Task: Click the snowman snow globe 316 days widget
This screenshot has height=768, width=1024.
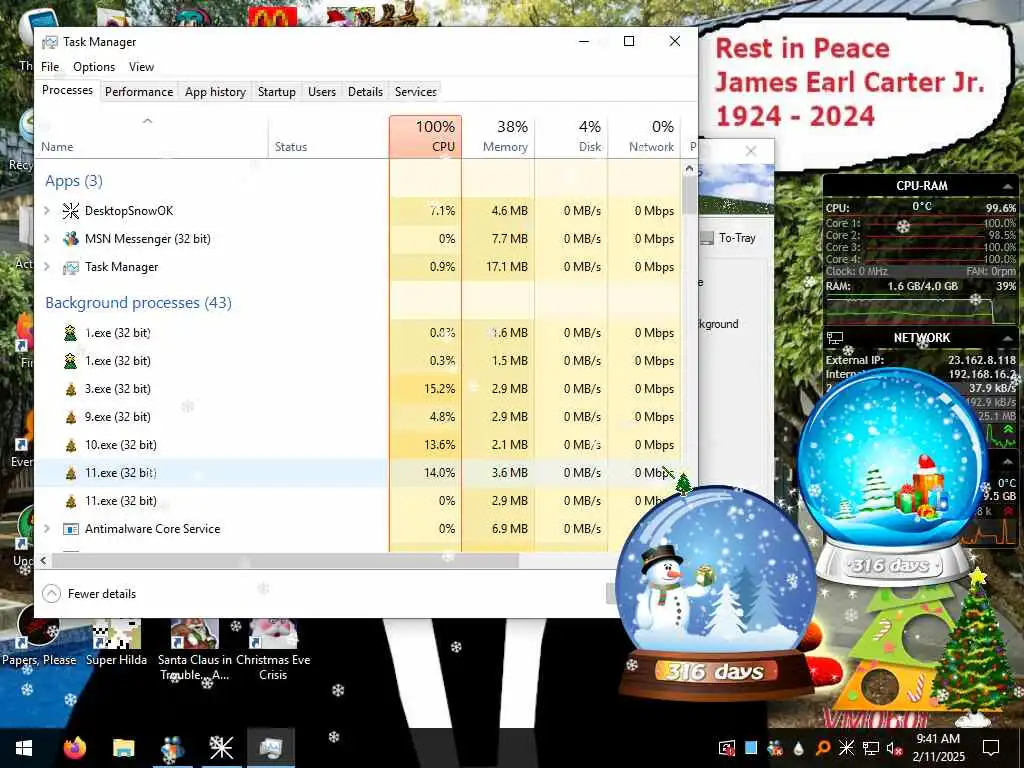Action: point(715,594)
